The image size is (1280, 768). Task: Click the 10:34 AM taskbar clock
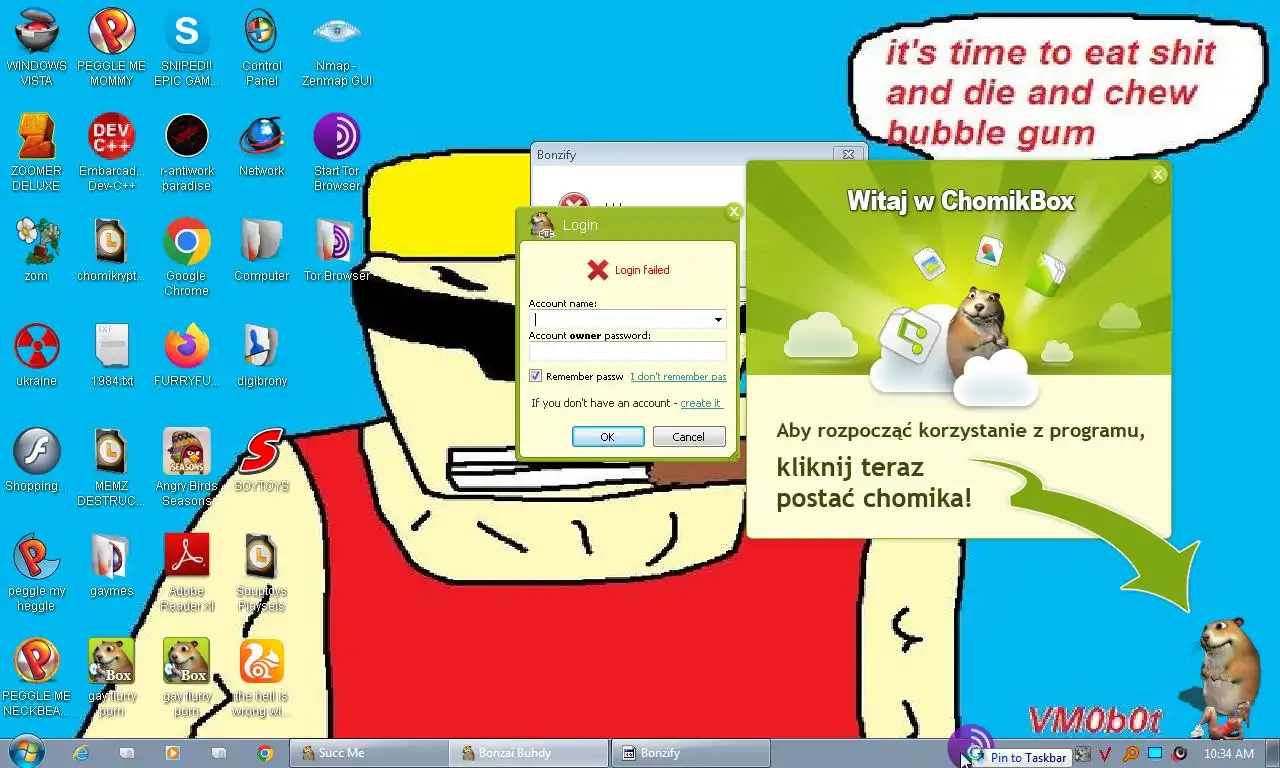click(x=1228, y=753)
